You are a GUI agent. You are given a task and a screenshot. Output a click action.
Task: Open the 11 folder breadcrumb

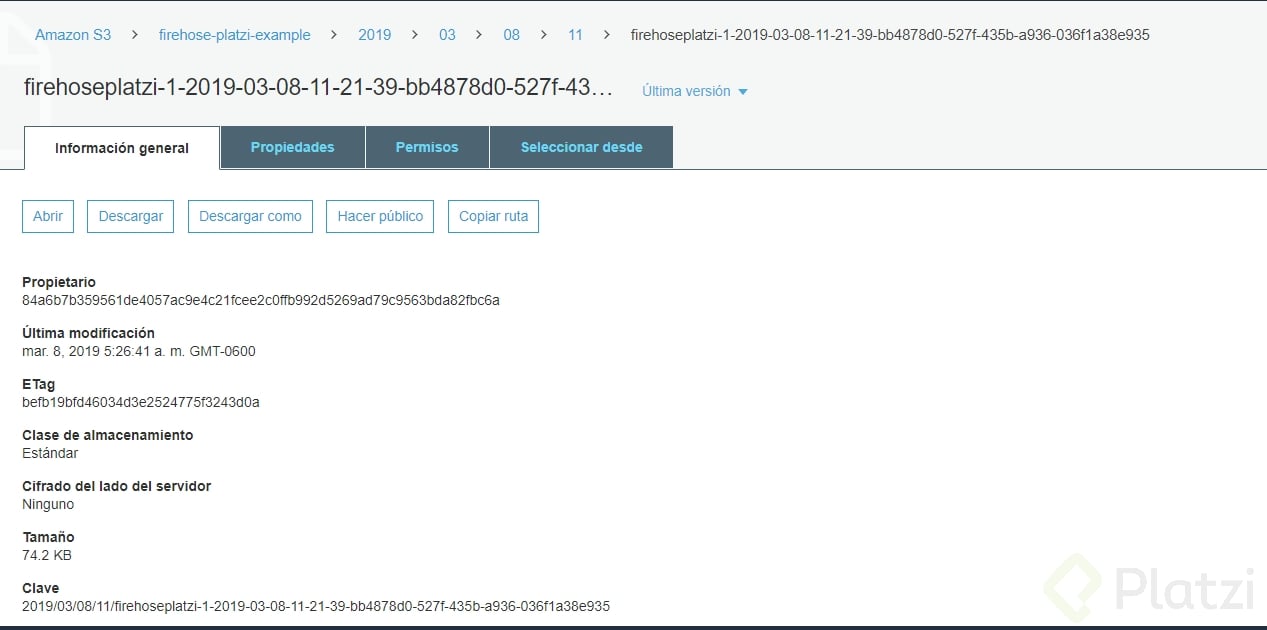[575, 35]
